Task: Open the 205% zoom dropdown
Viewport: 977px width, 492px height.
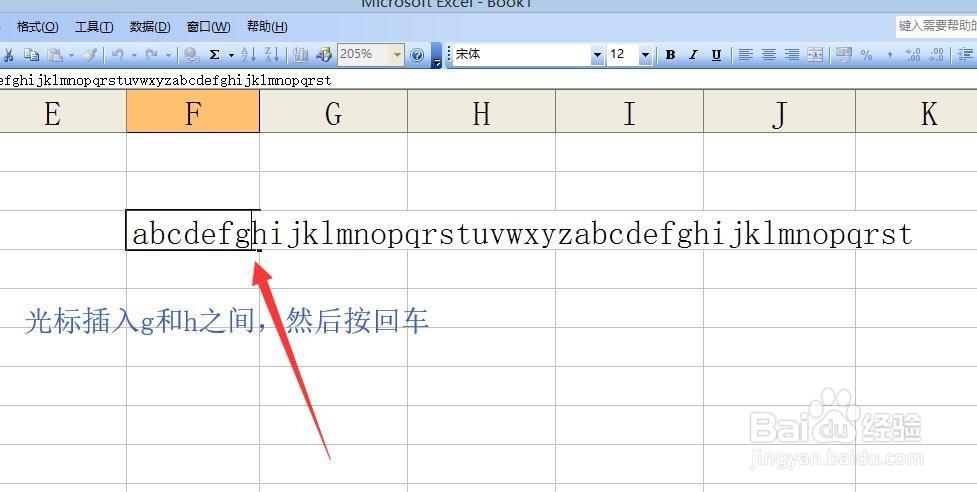Action: [x=397, y=55]
